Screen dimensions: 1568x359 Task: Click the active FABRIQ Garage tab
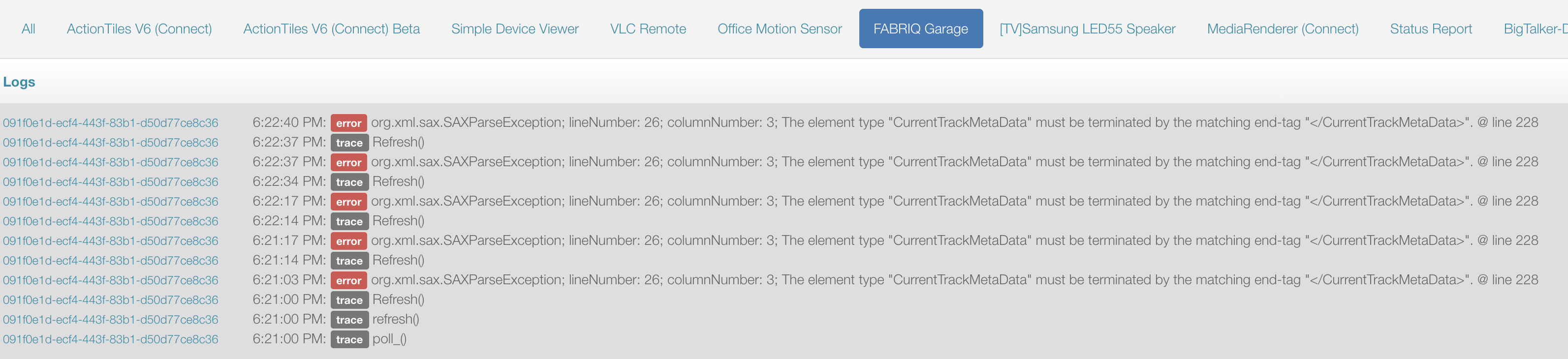[921, 29]
